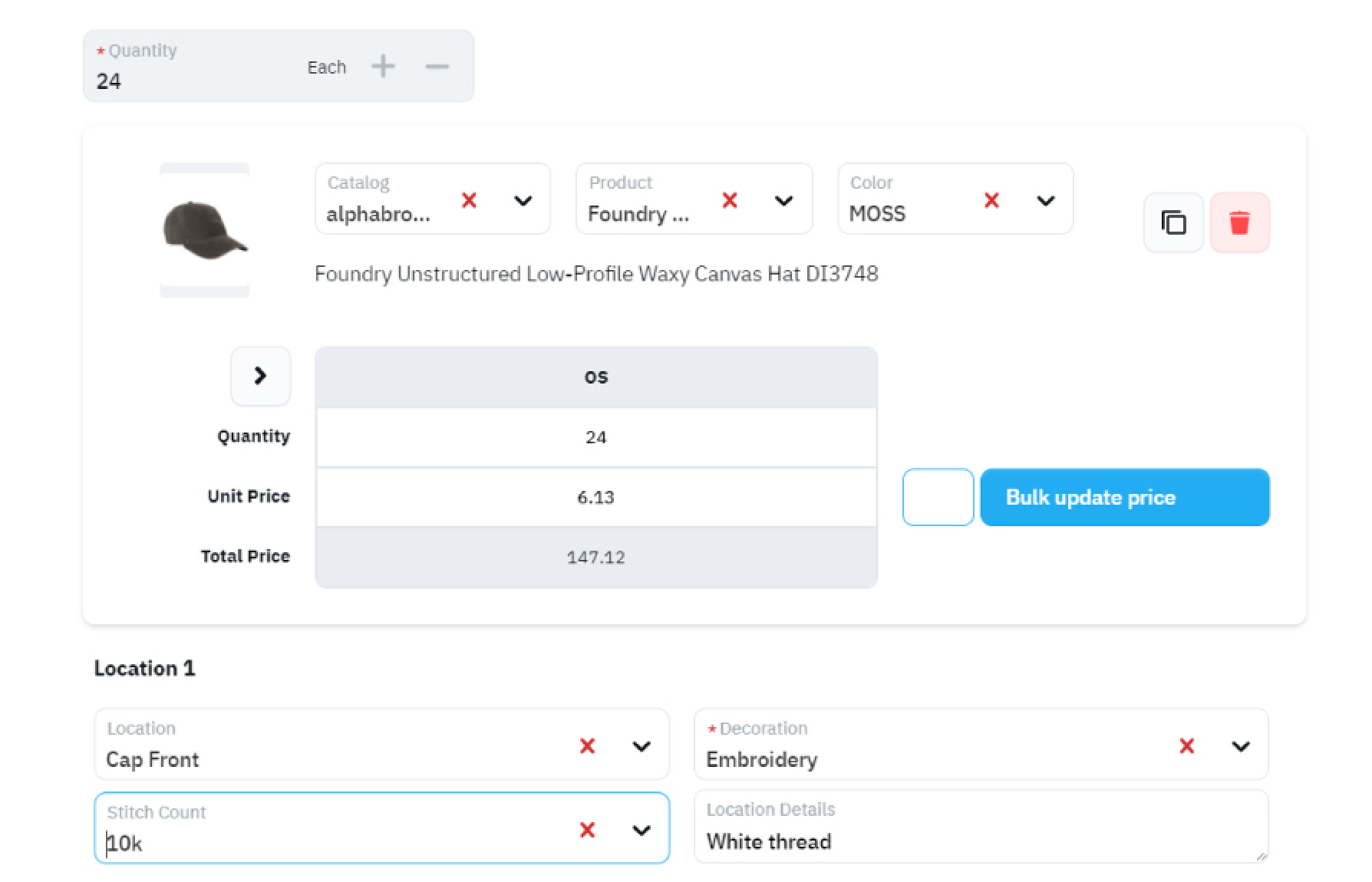The width and height of the screenshot is (1372, 882).
Task: Open the Color dropdown
Action: [x=1045, y=200]
